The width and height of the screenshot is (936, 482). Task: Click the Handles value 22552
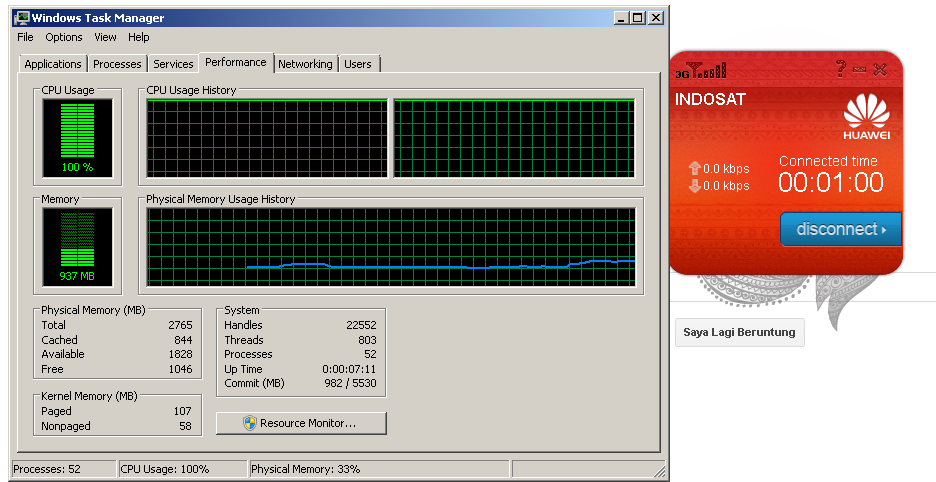361,325
